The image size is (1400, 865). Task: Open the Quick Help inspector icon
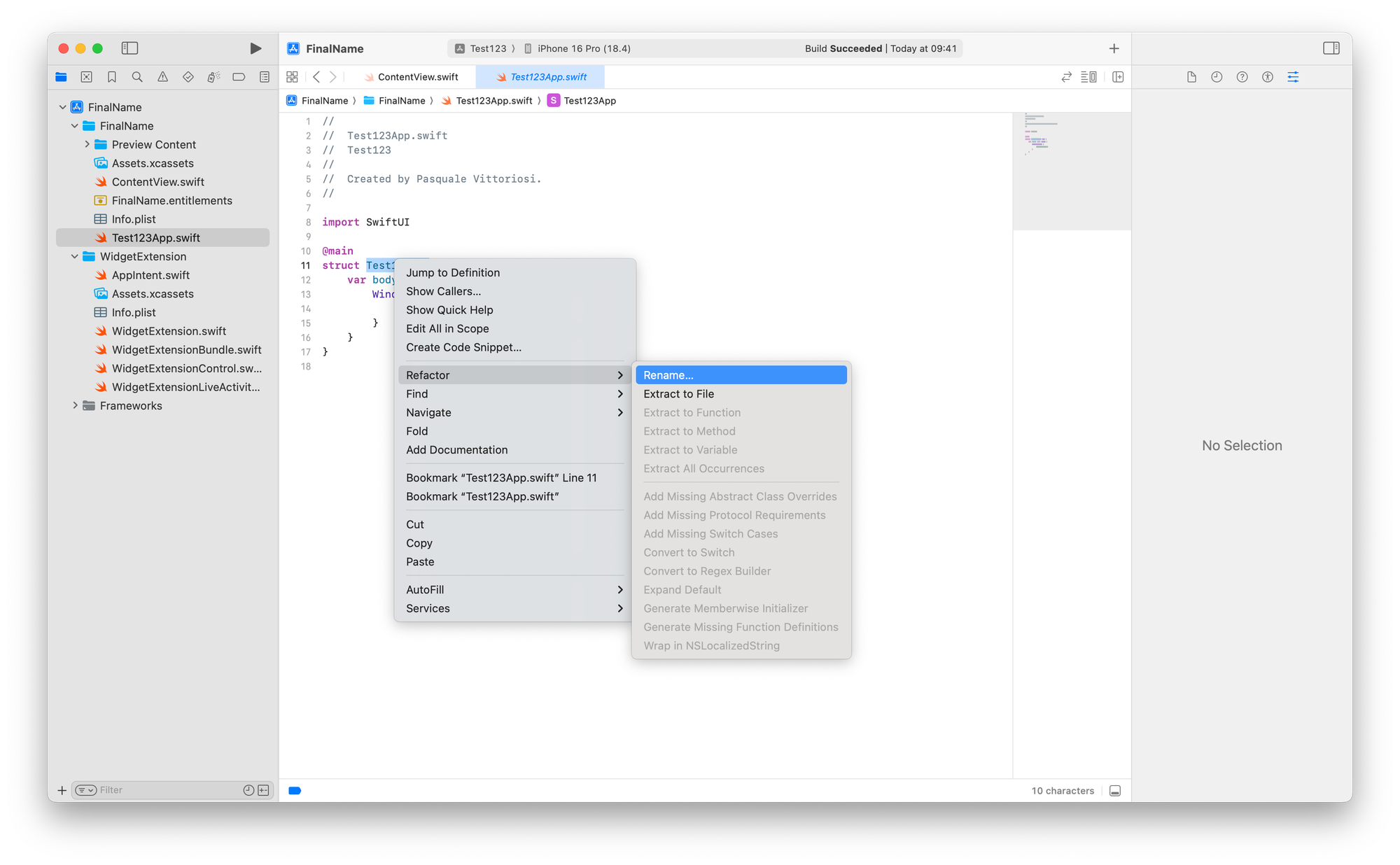1242,77
